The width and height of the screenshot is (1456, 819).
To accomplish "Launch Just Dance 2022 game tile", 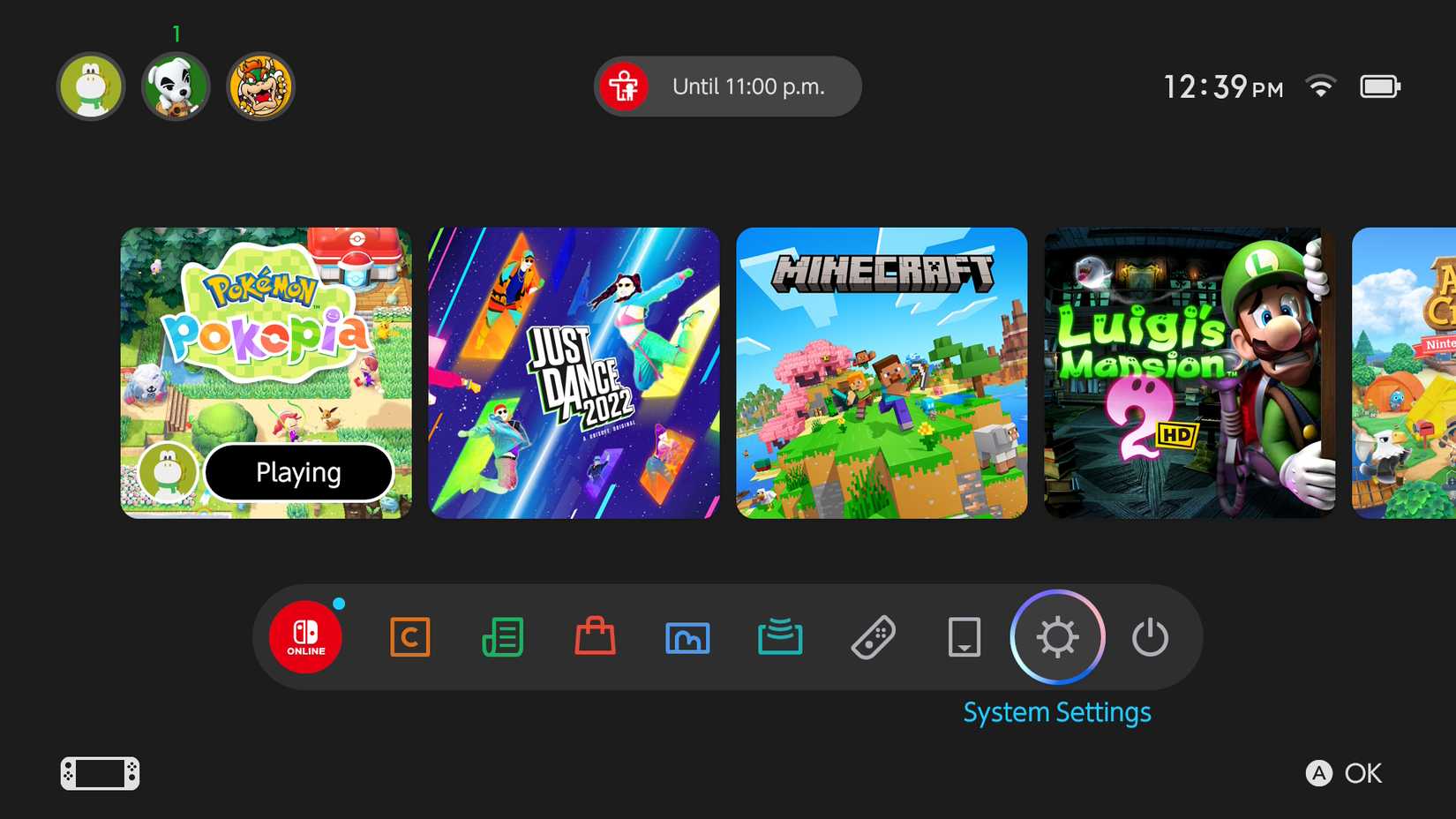I will (x=574, y=373).
